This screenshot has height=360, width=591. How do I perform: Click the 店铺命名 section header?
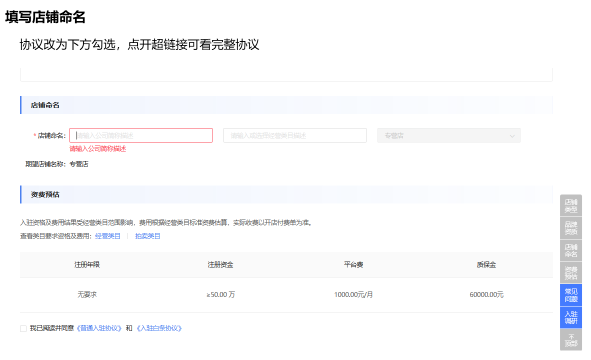click(x=286, y=105)
